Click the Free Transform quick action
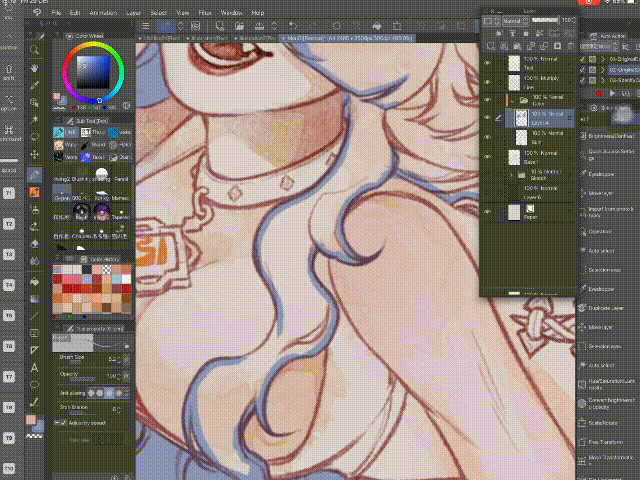This screenshot has height=480, width=640. click(x=601, y=442)
